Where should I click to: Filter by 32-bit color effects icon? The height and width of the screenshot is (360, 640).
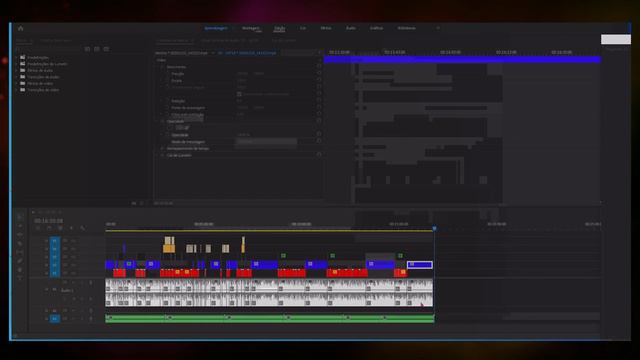click(97, 49)
